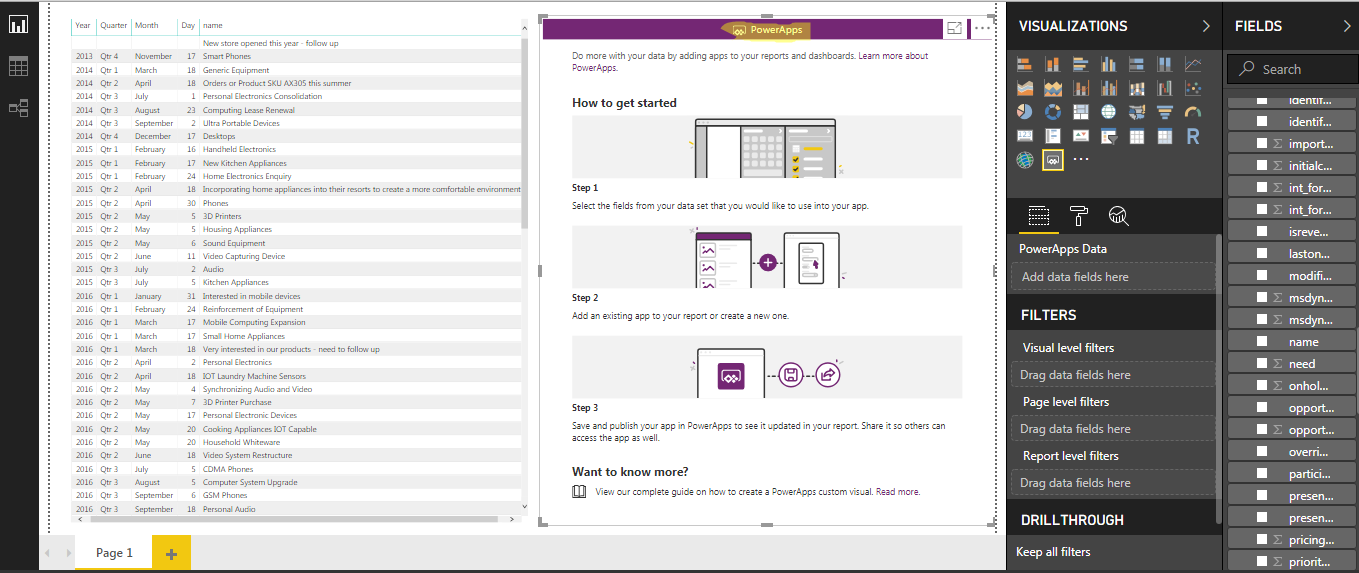This screenshot has width=1359, height=573.
Task: Open Focus mode on PowerApps visual
Action: [x=954, y=29]
